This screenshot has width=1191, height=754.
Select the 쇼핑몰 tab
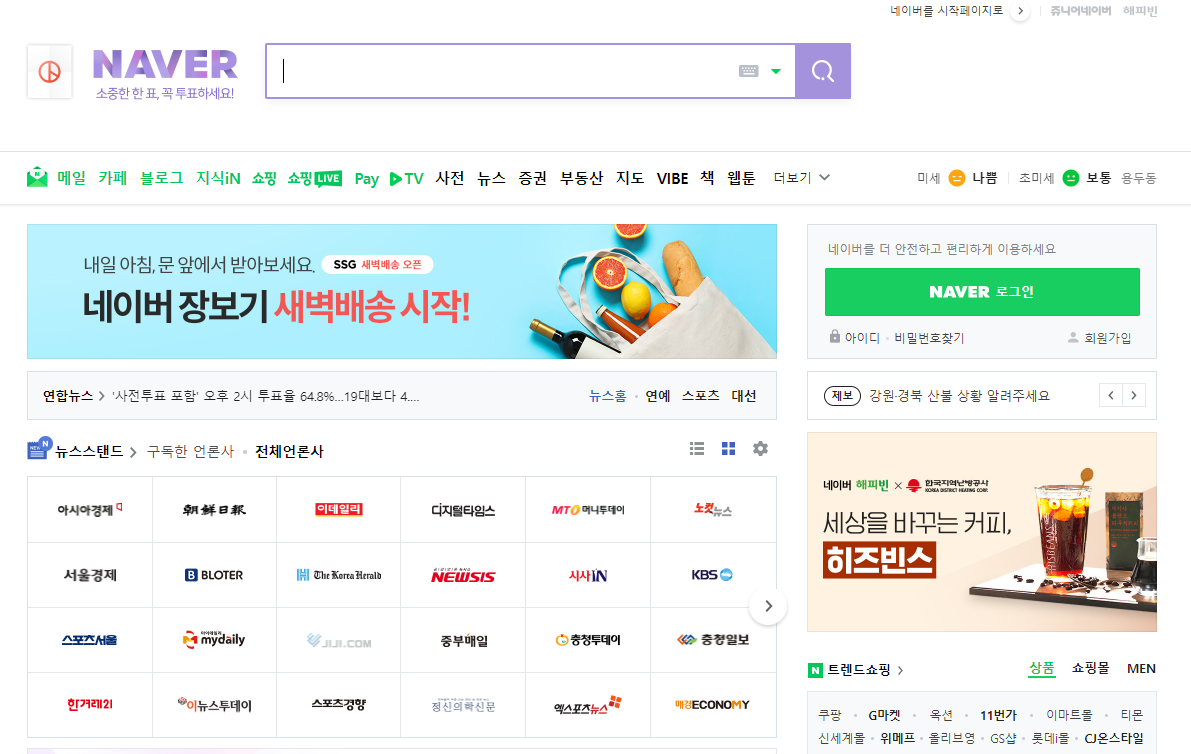pos(1090,668)
